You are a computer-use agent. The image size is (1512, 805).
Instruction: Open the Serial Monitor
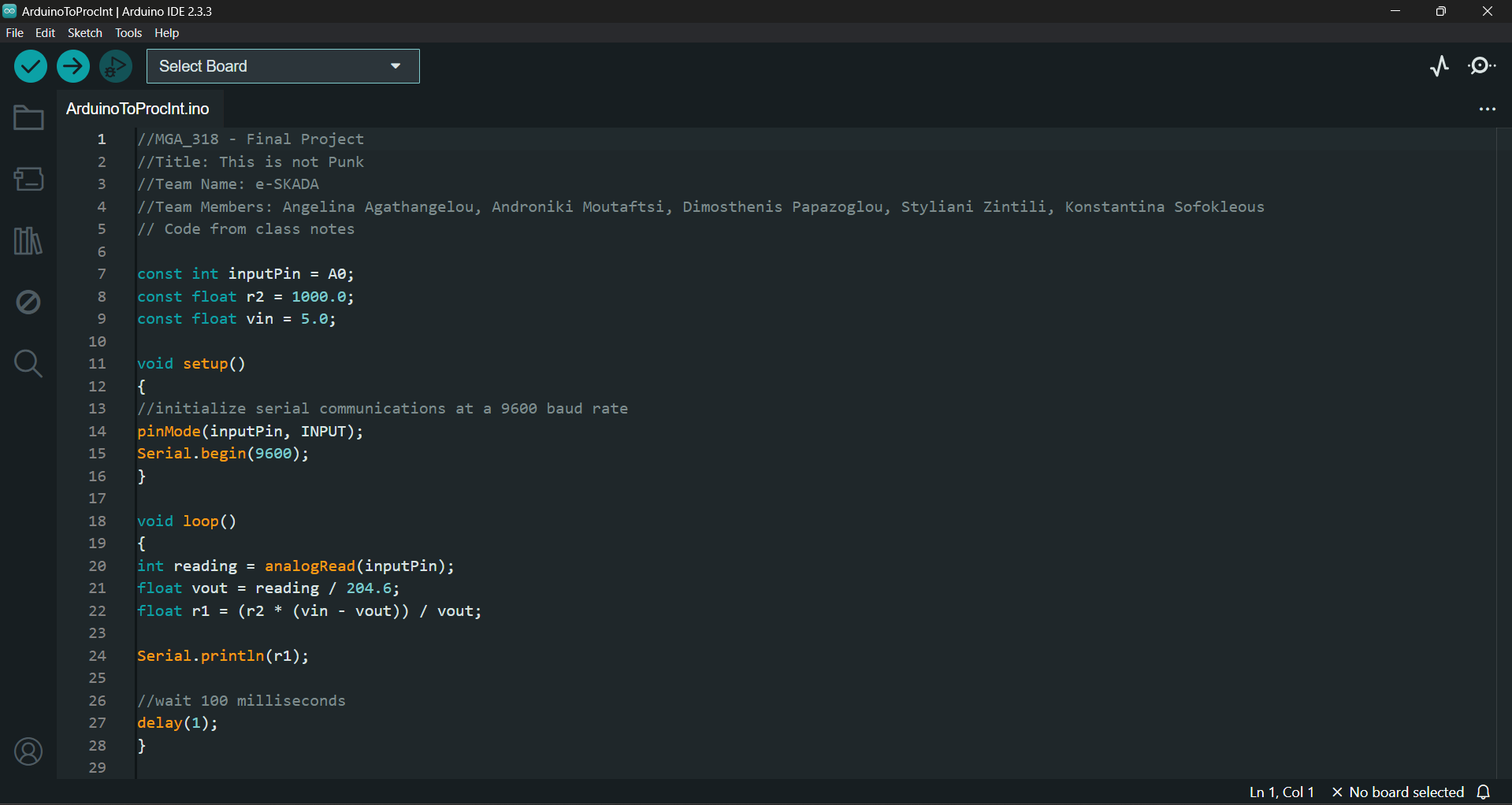pos(1482,66)
